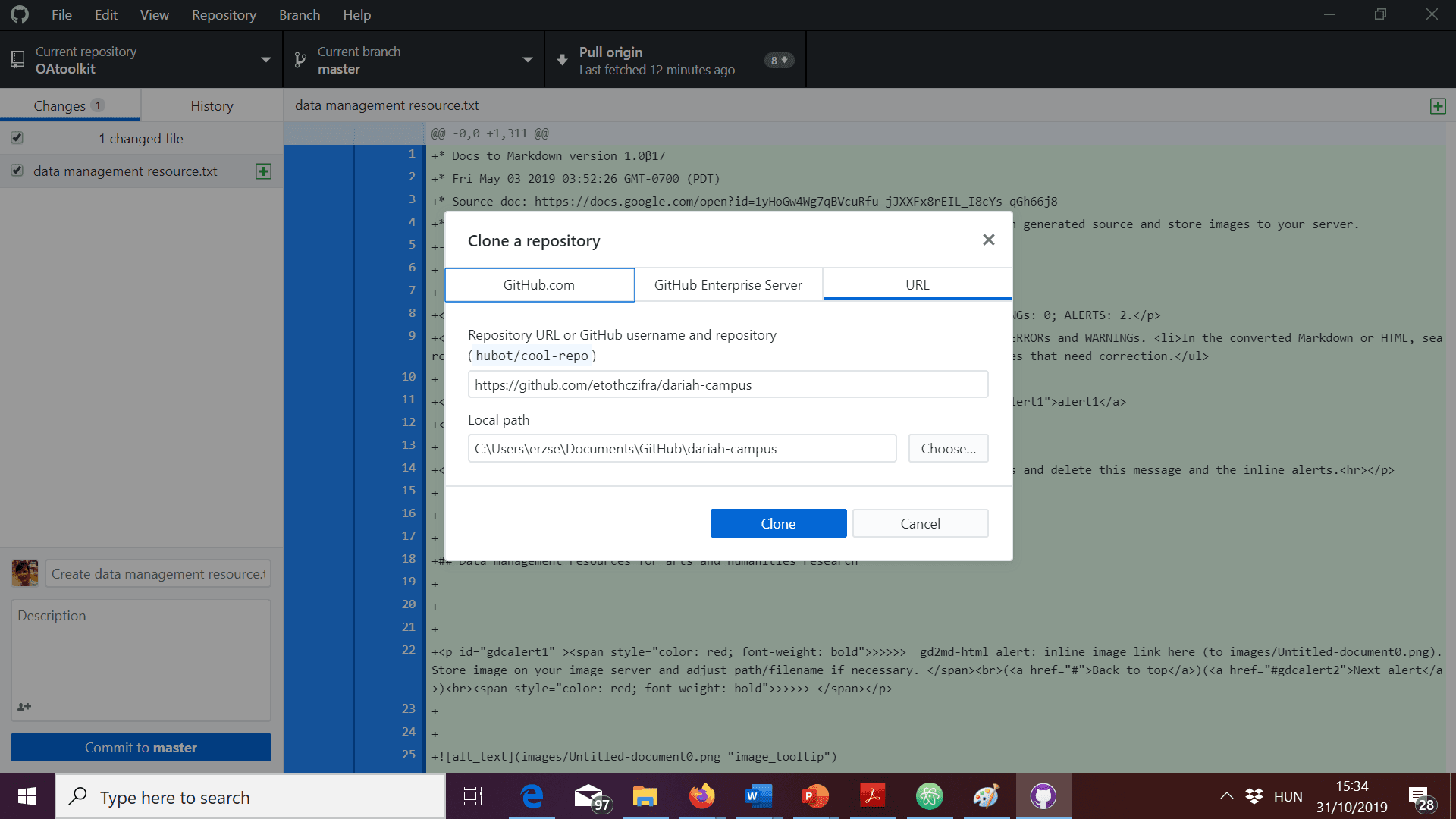Click the green plus icon at the diff header
This screenshot has width=1456, height=819.
tap(1438, 106)
